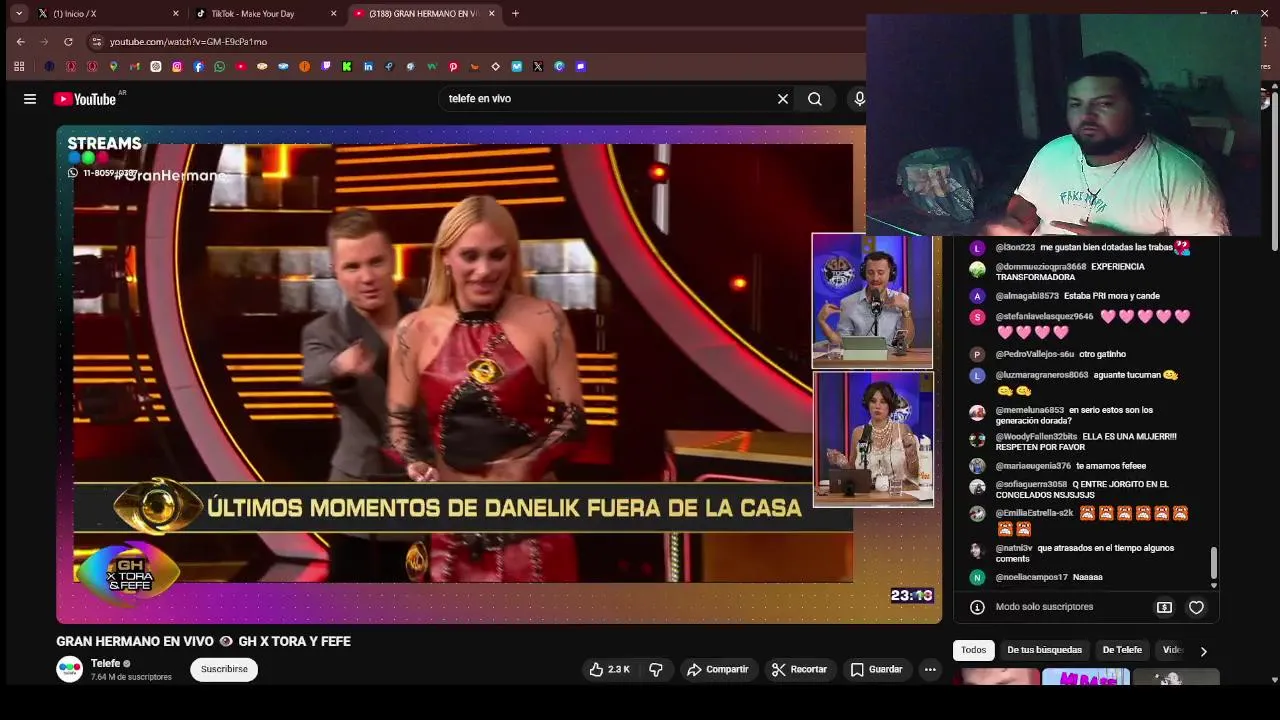Open the Telefe channel name link
The image size is (1280, 720).
[x=105, y=664]
